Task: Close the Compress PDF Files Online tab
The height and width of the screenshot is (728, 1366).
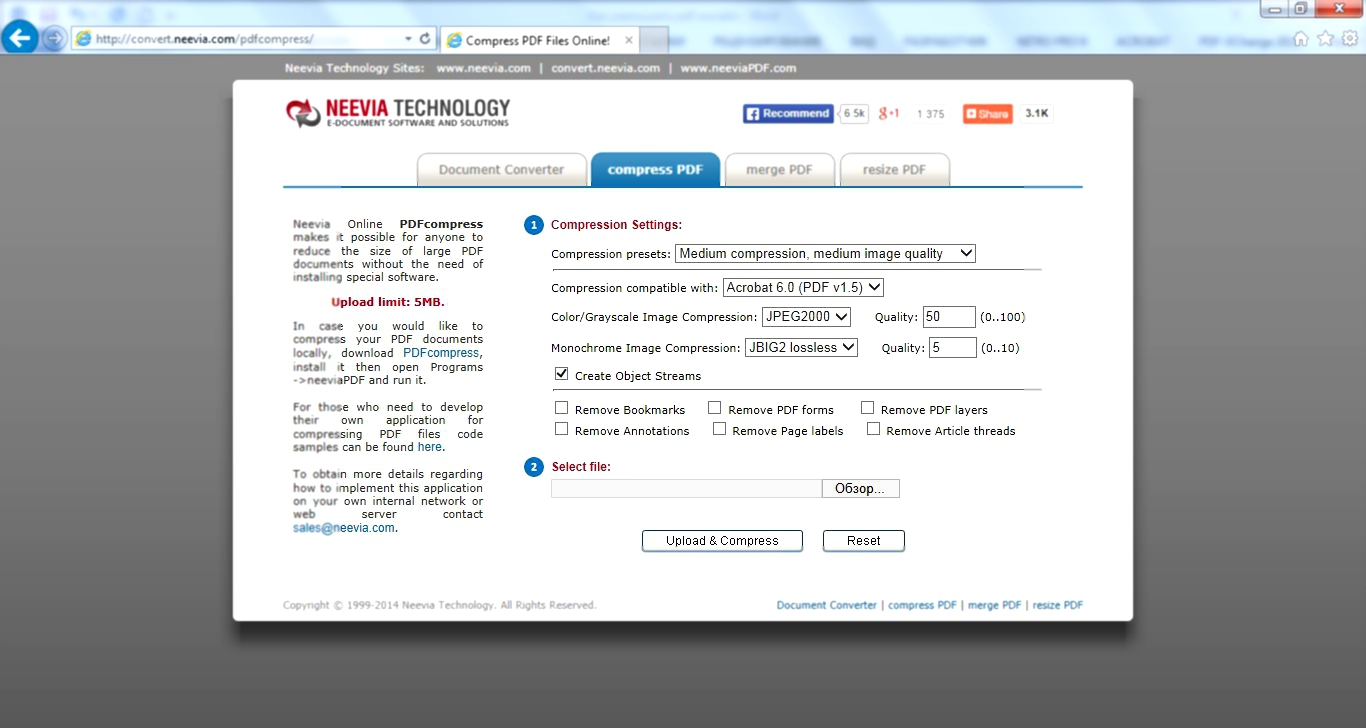Action: coord(629,40)
